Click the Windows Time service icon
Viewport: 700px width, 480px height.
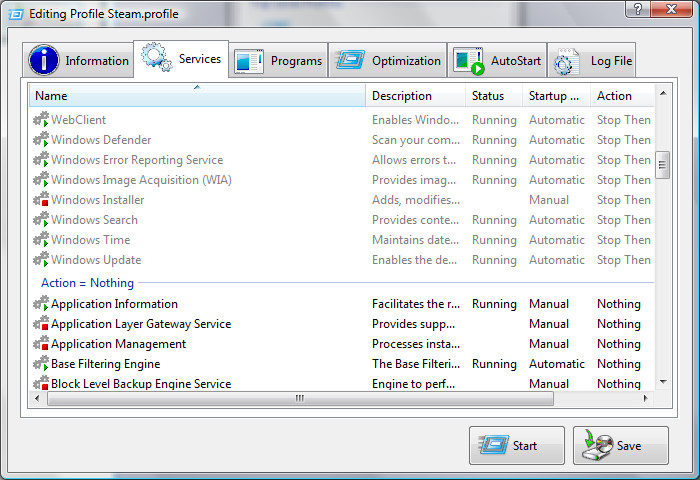[x=41, y=239]
